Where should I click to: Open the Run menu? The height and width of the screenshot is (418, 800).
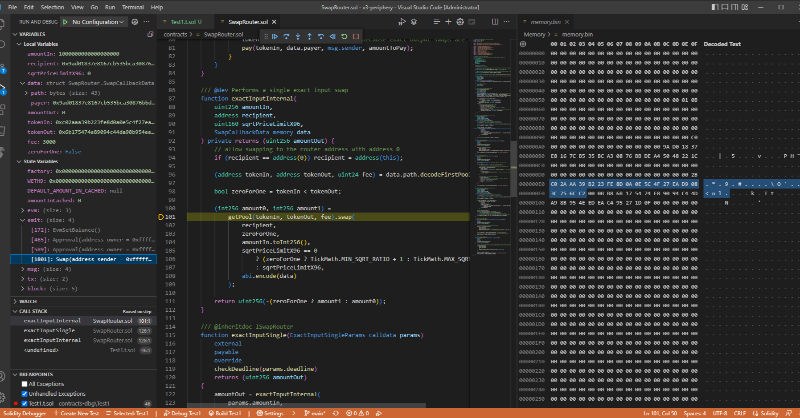110,7
